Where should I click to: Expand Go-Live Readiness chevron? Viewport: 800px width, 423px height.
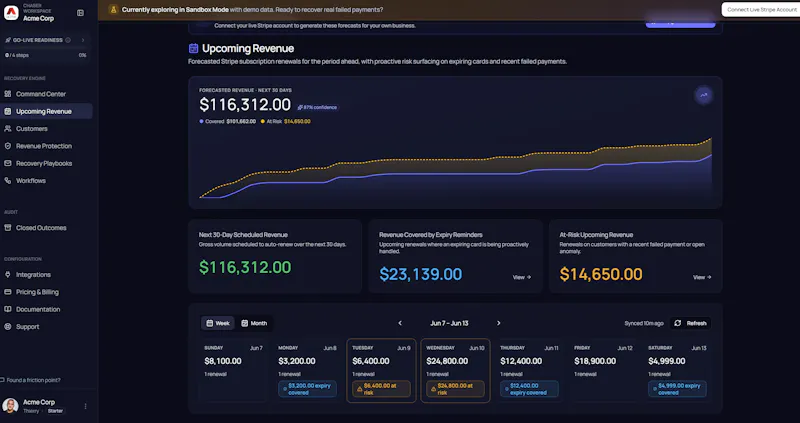coord(83,40)
